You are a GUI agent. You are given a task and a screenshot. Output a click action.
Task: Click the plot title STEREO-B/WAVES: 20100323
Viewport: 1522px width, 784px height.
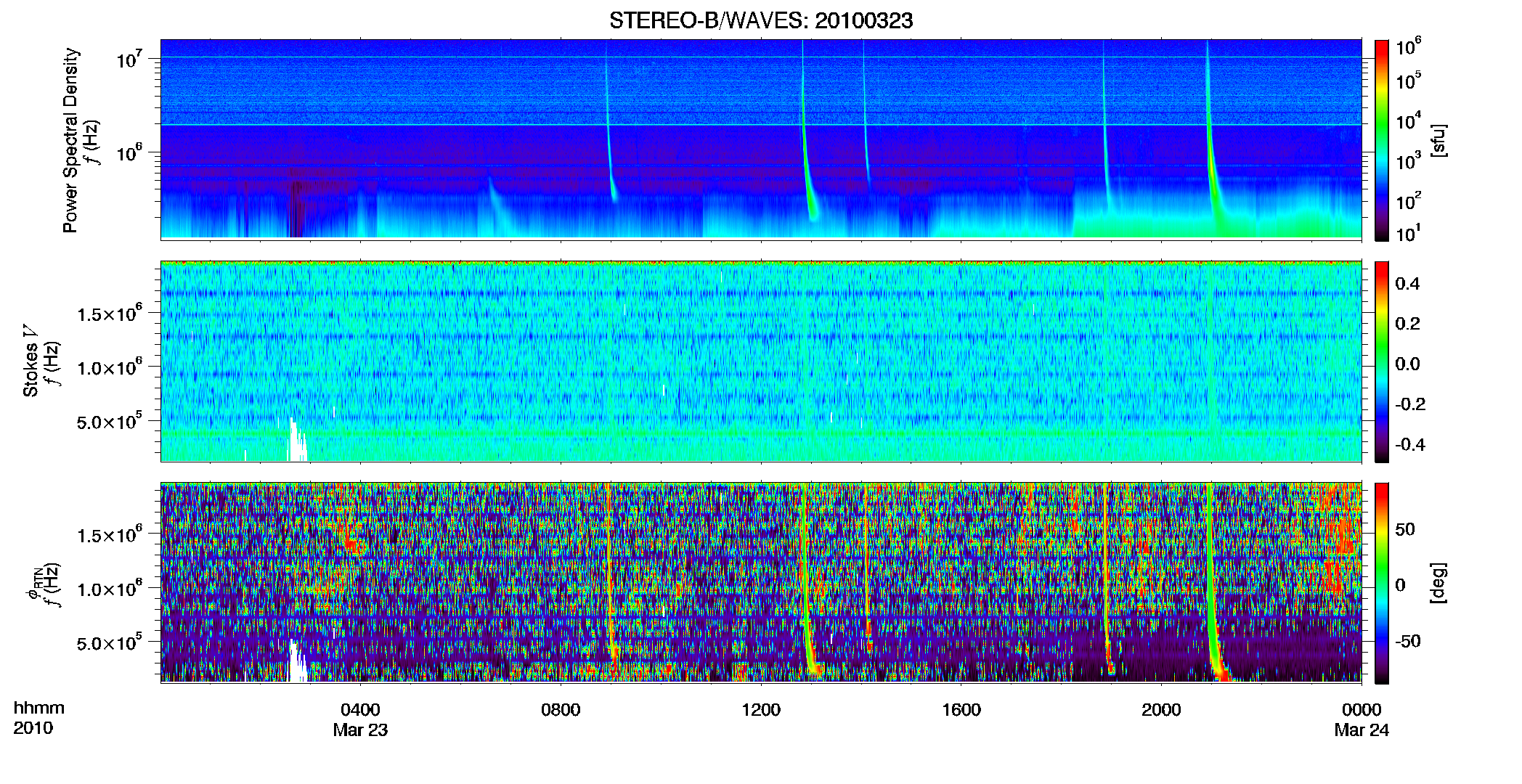[x=761, y=21]
